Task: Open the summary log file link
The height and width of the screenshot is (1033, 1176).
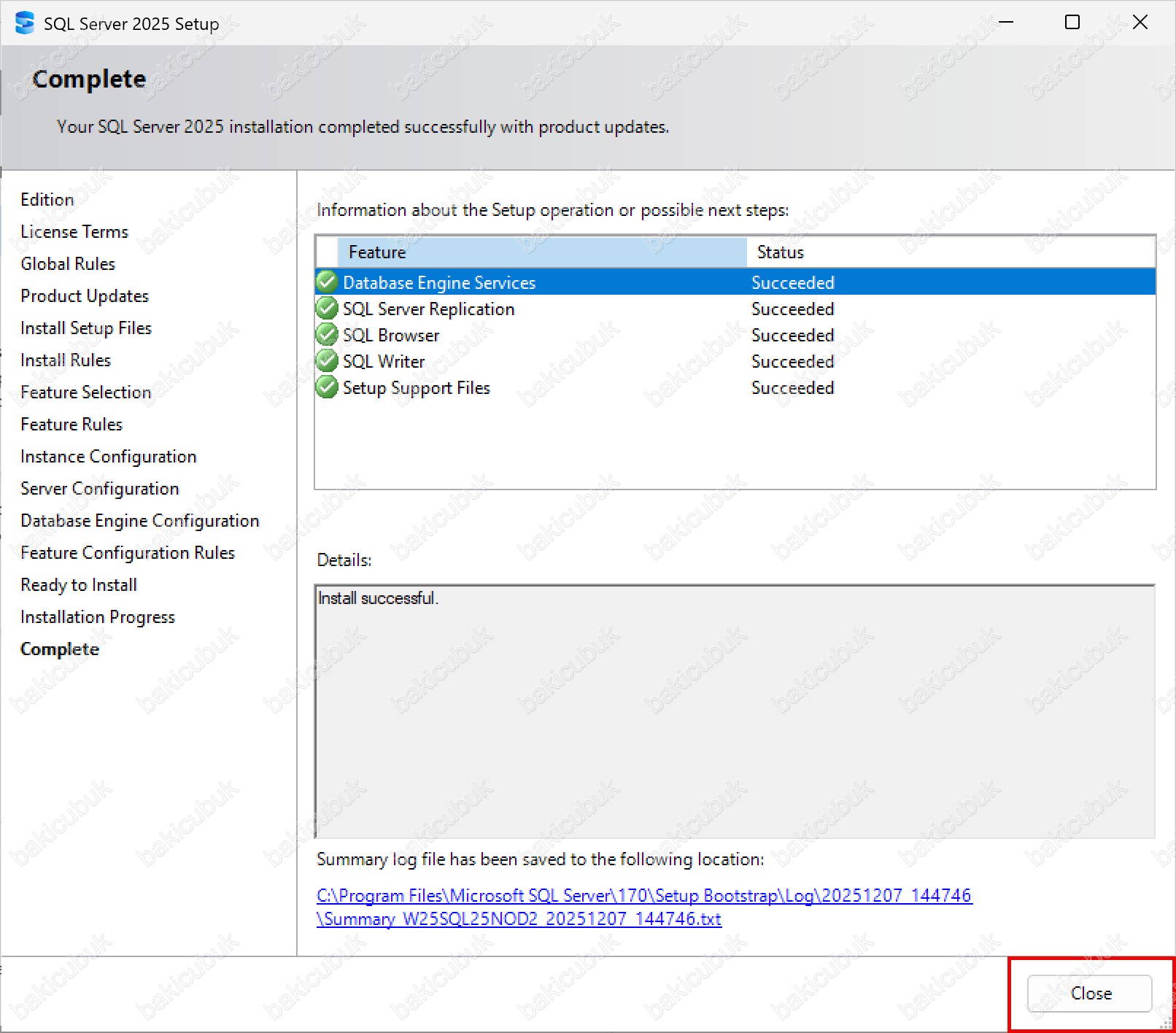Action: [643, 896]
